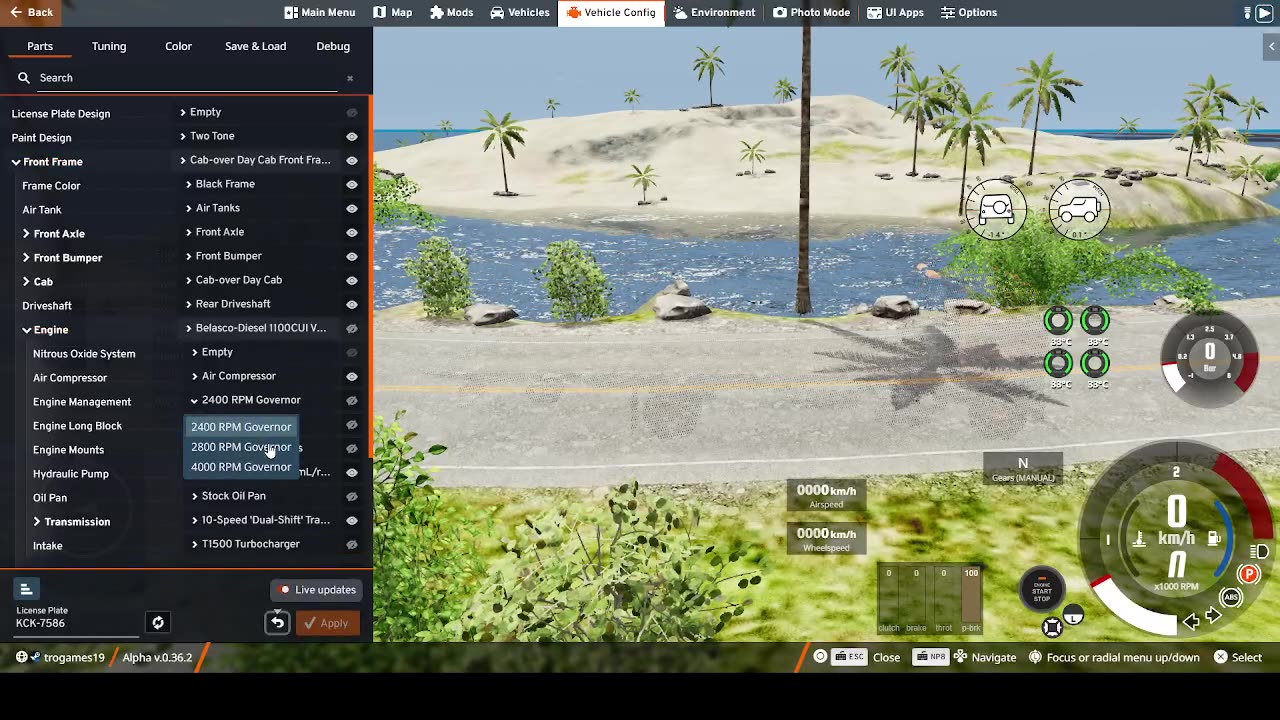
Task: Open Main Menu from top bar
Action: coord(320,13)
